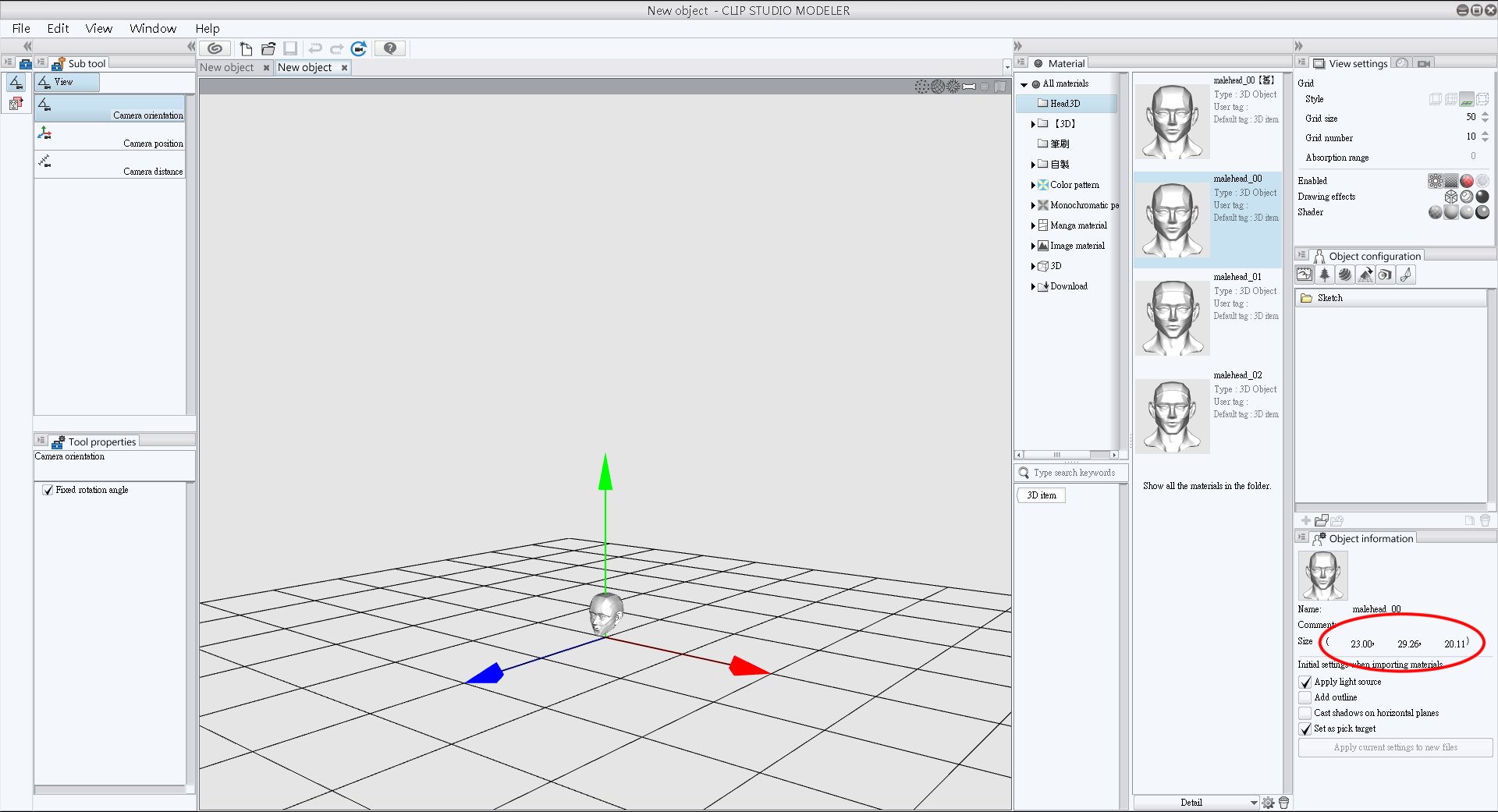Select the object operation tool icon
Image resolution: width=1498 pixels, height=812 pixels.
16,103
